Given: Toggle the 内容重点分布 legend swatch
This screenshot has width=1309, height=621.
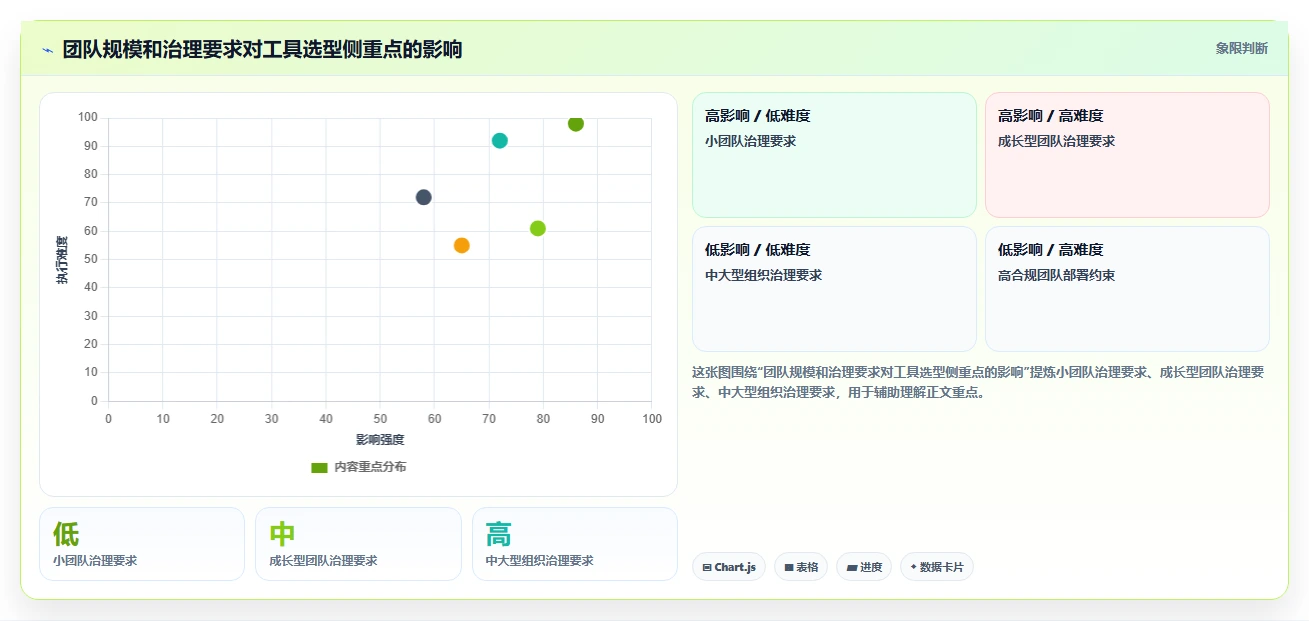Looking at the screenshot, I should point(320,467).
